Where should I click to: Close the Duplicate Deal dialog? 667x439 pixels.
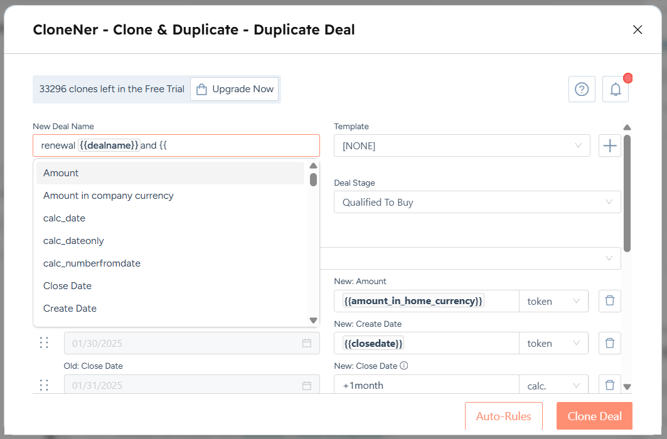tap(637, 30)
